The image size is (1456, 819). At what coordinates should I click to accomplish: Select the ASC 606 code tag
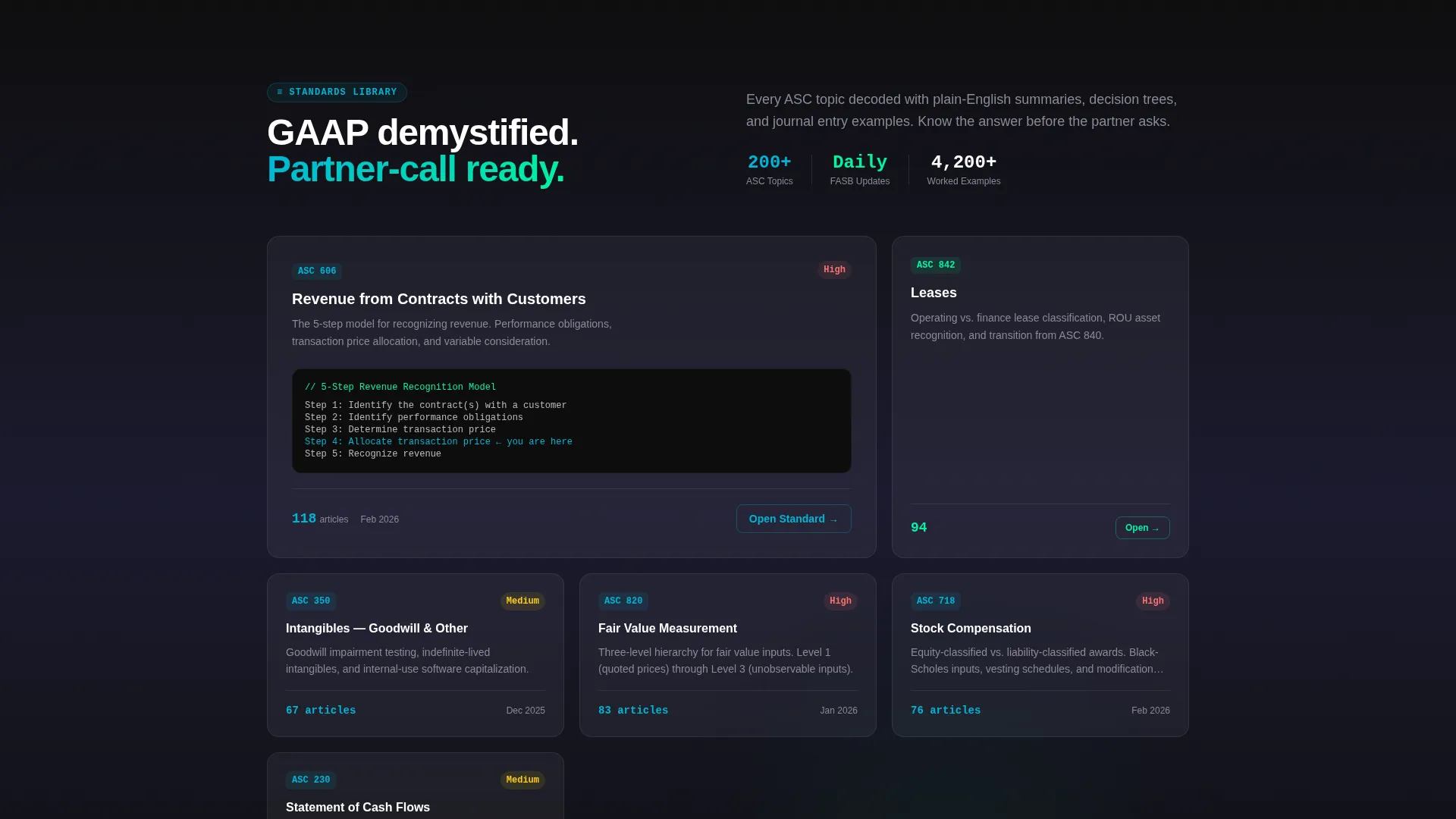(317, 271)
